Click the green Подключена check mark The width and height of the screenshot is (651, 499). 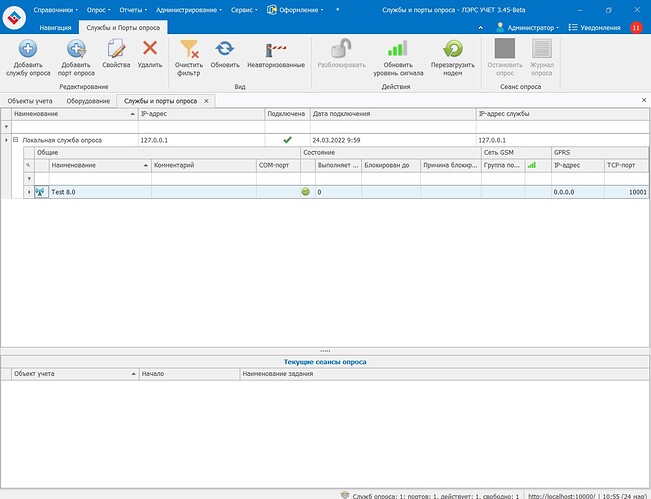tap(287, 140)
